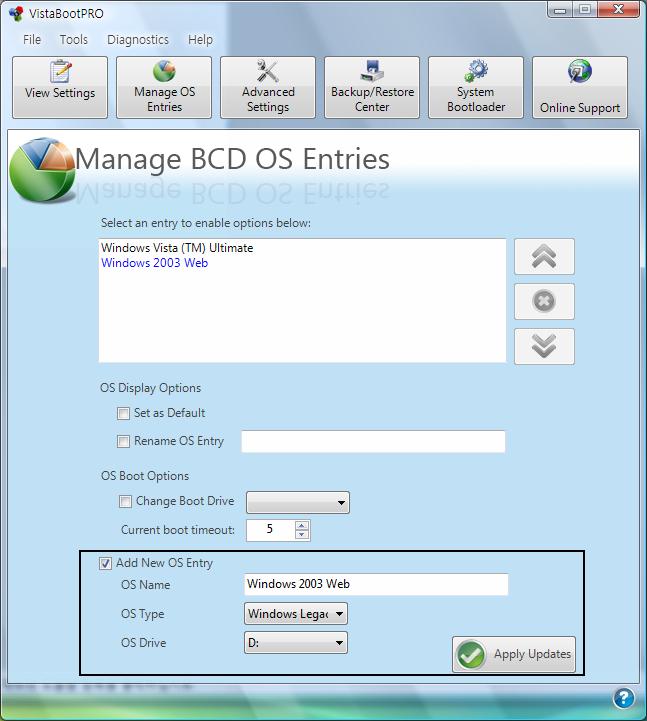Increase boot timeout with up arrow
647x721 pixels.
point(302,526)
